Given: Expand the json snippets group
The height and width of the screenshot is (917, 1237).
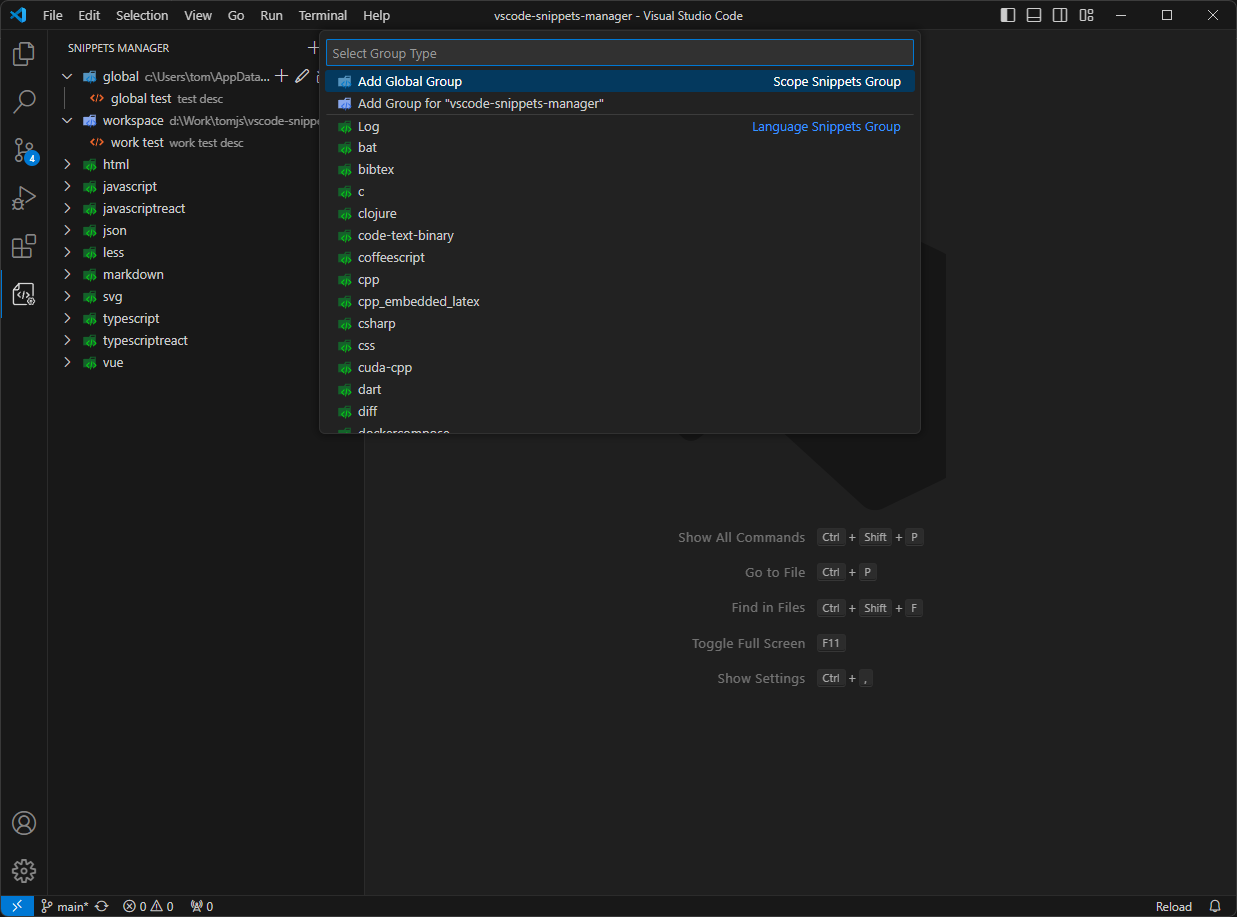Looking at the screenshot, I should point(68,230).
